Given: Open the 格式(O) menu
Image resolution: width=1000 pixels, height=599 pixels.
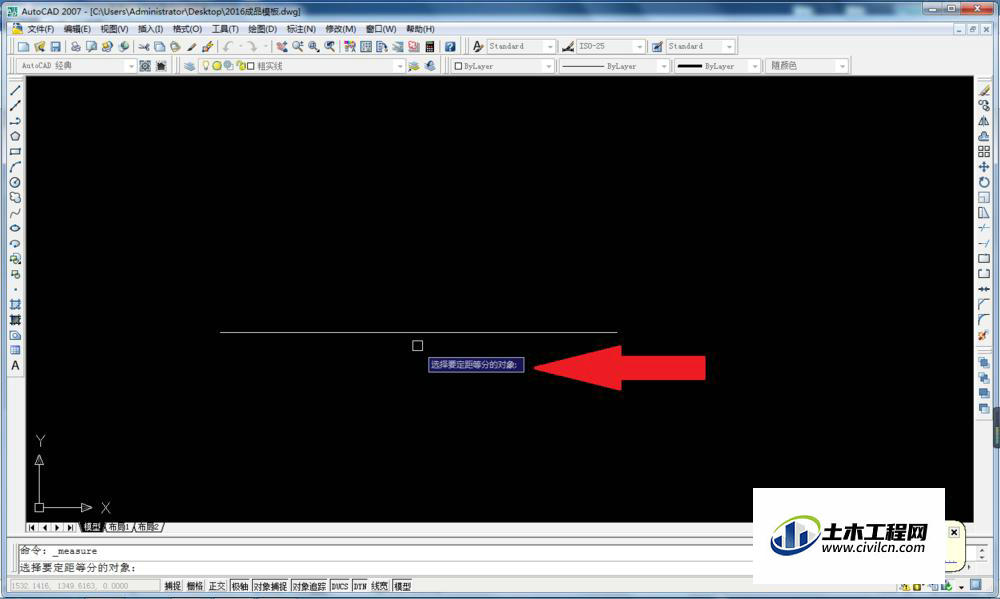Looking at the screenshot, I should point(187,29).
